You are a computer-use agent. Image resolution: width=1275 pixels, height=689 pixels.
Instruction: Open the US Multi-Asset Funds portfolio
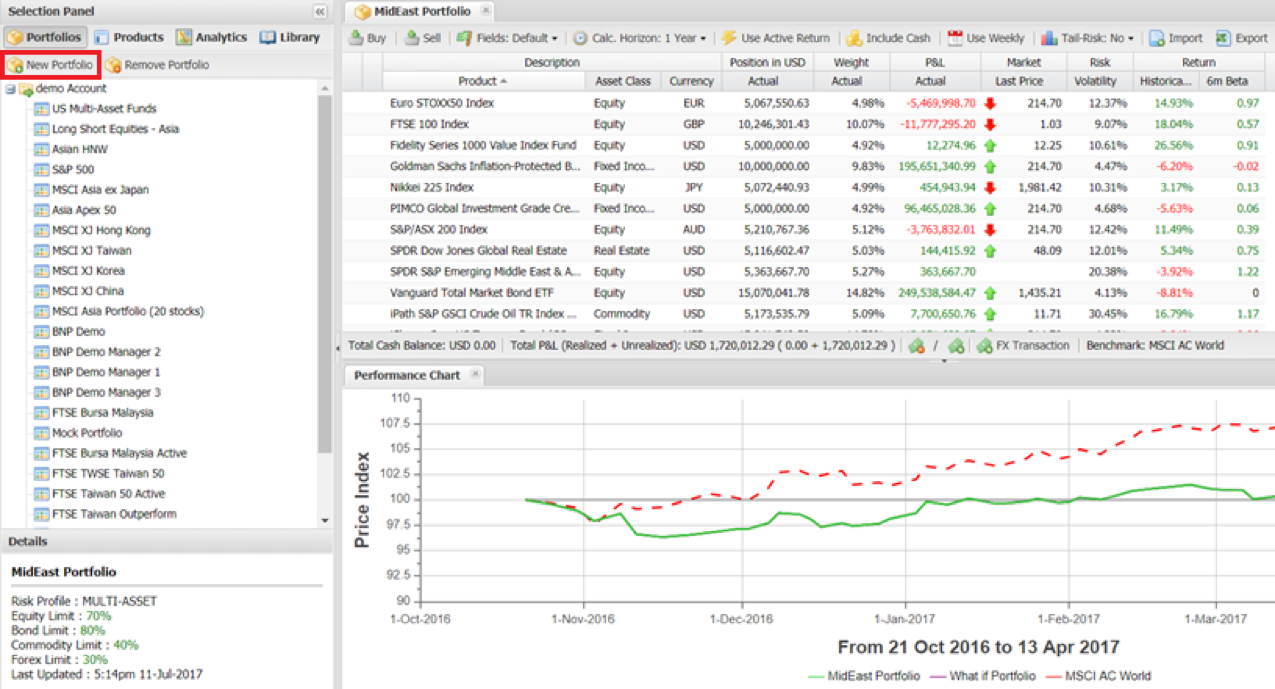pos(104,108)
